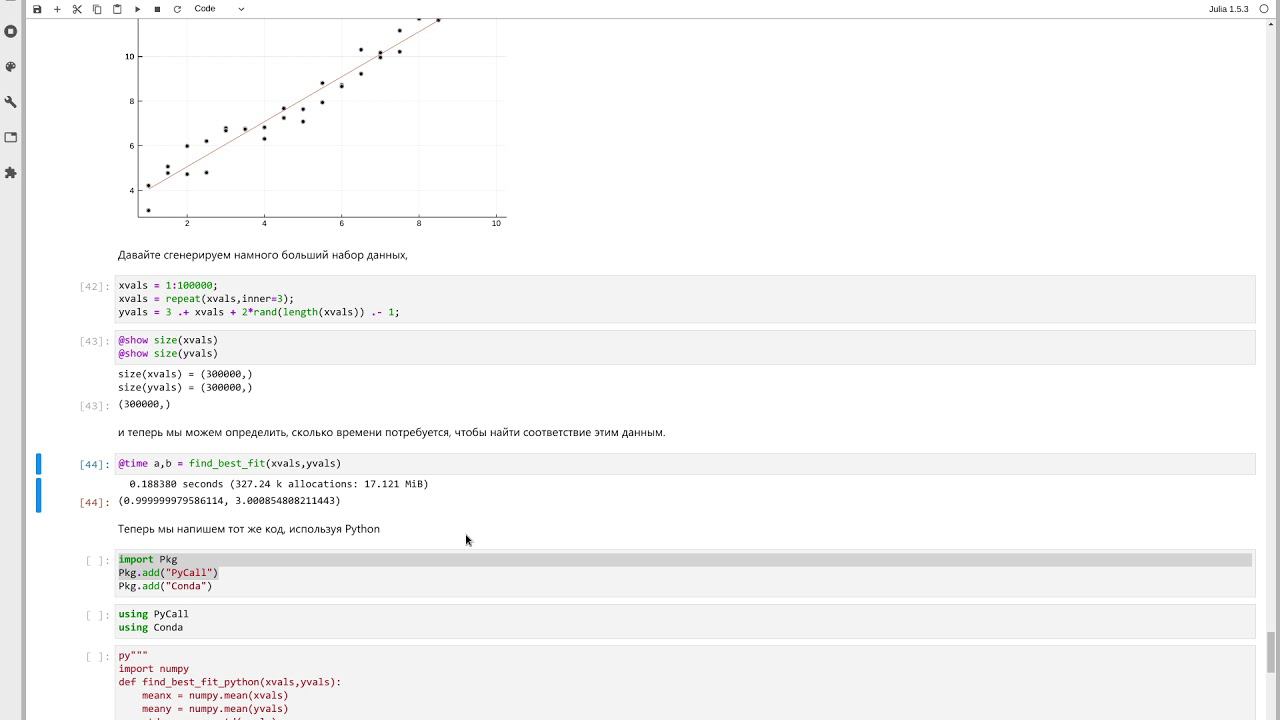Restart the kernel
The width and height of the screenshot is (1280, 720).
[x=177, y=9]
